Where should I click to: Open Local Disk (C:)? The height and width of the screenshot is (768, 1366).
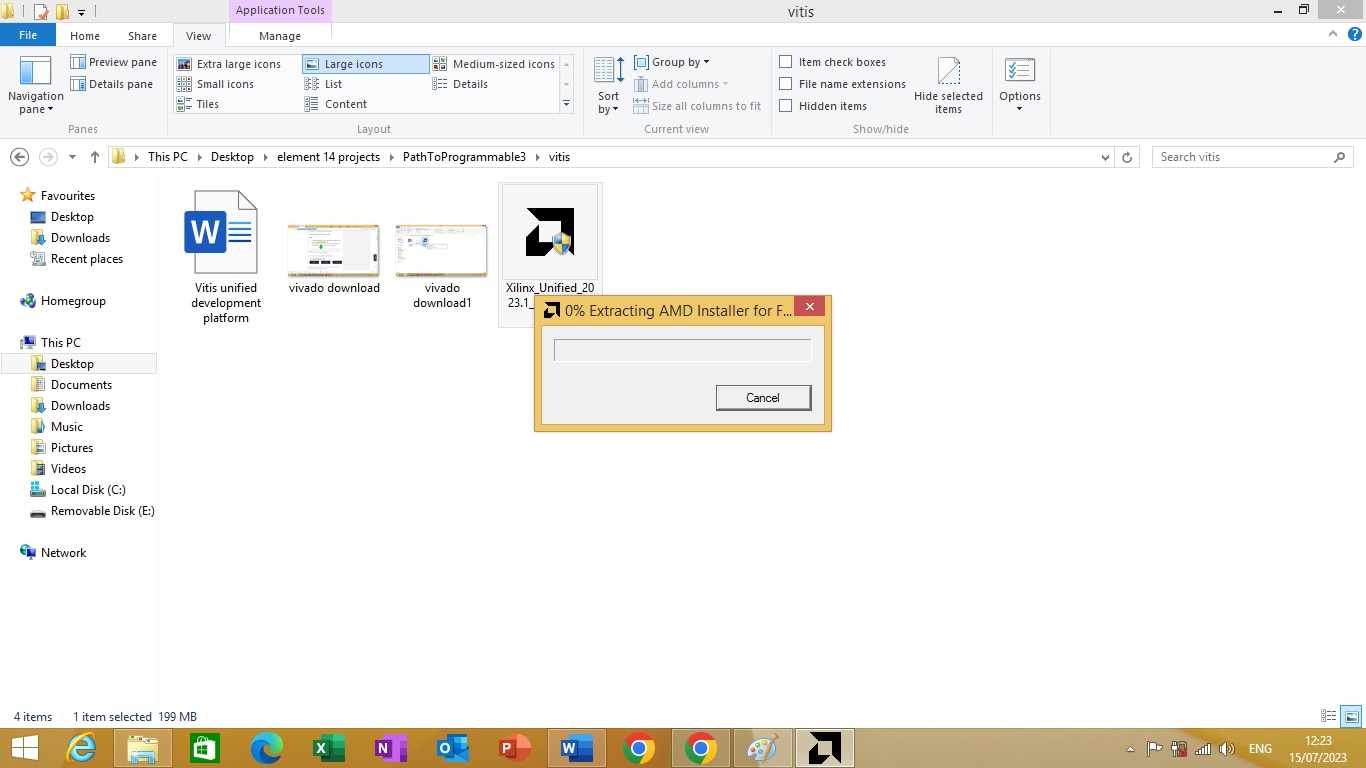(x=88, y=490)
